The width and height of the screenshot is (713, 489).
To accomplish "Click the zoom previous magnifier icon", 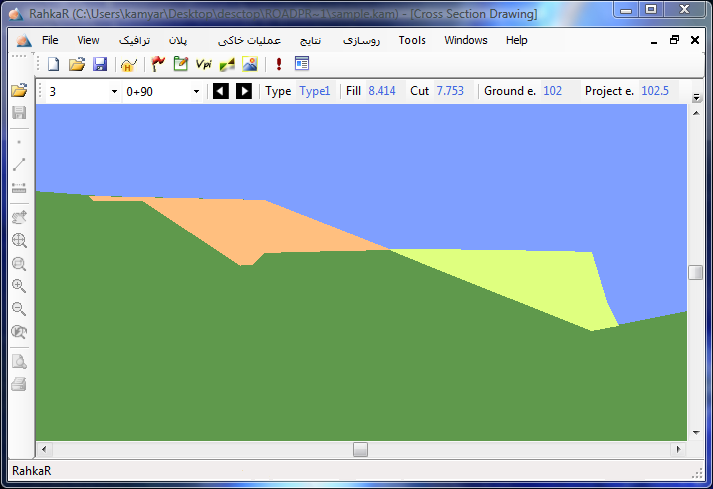I will tap(19, 332).
